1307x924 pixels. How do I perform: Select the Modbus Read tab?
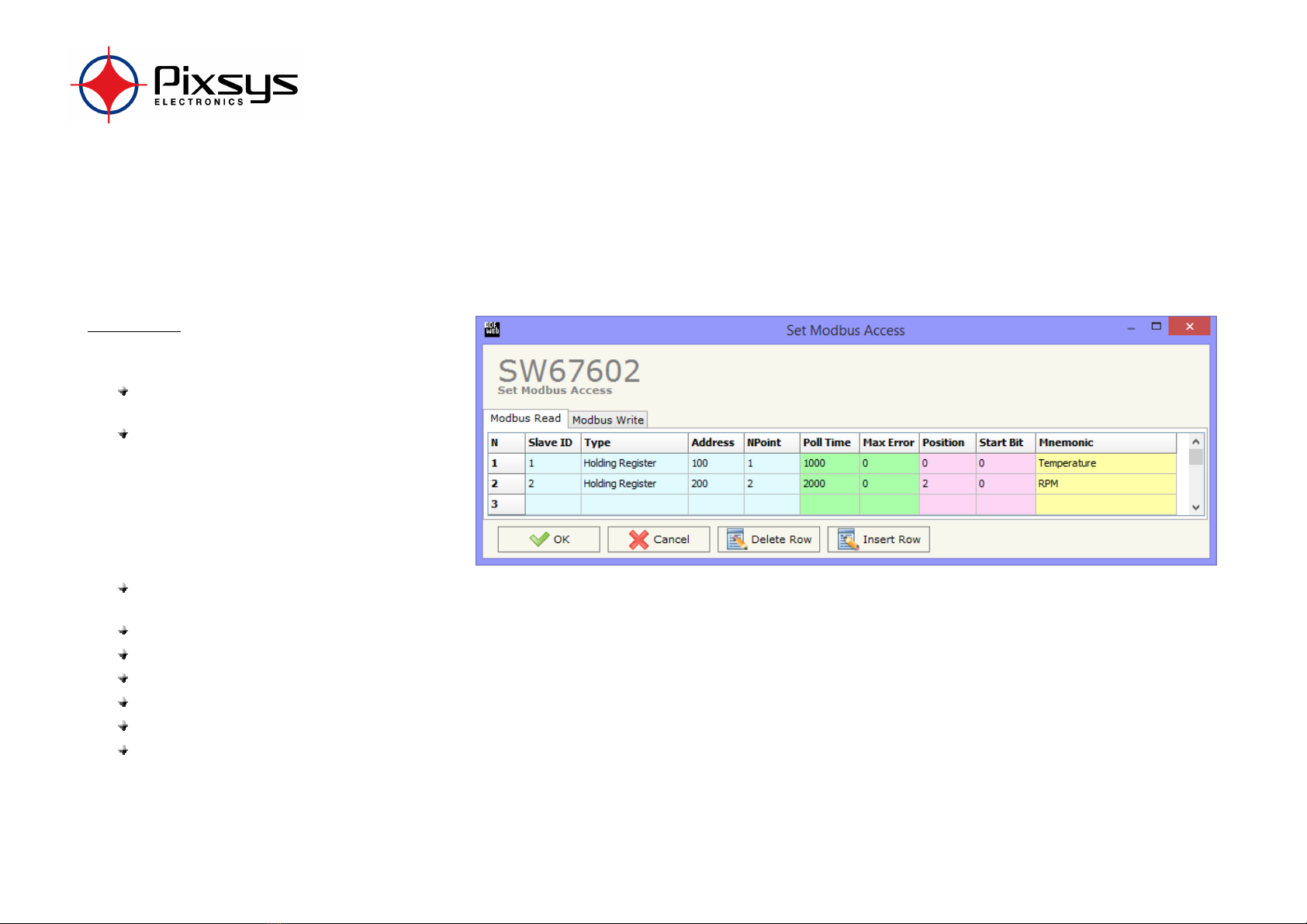[x=525, y=418]
